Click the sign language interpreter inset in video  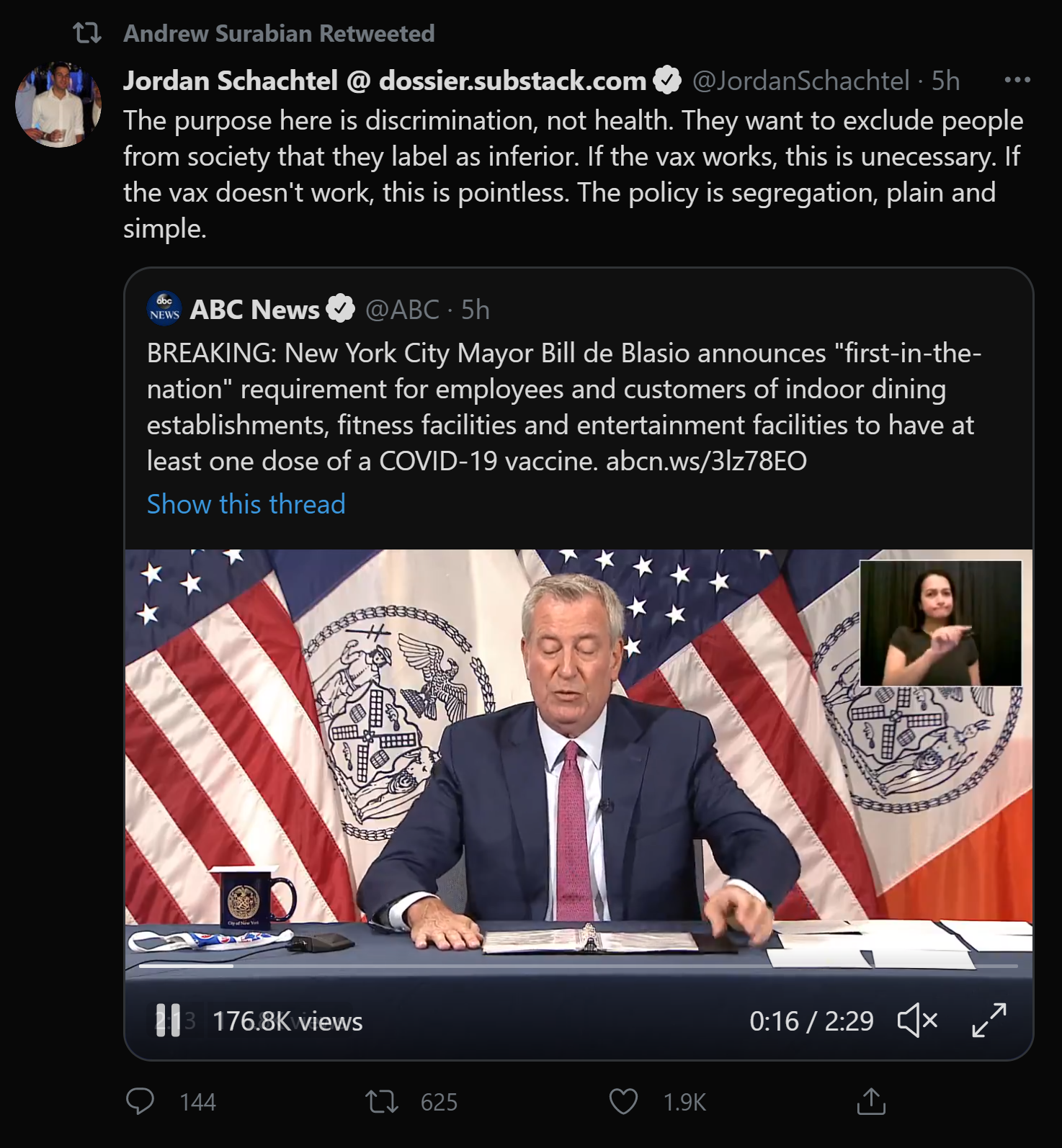coord(940,623)
